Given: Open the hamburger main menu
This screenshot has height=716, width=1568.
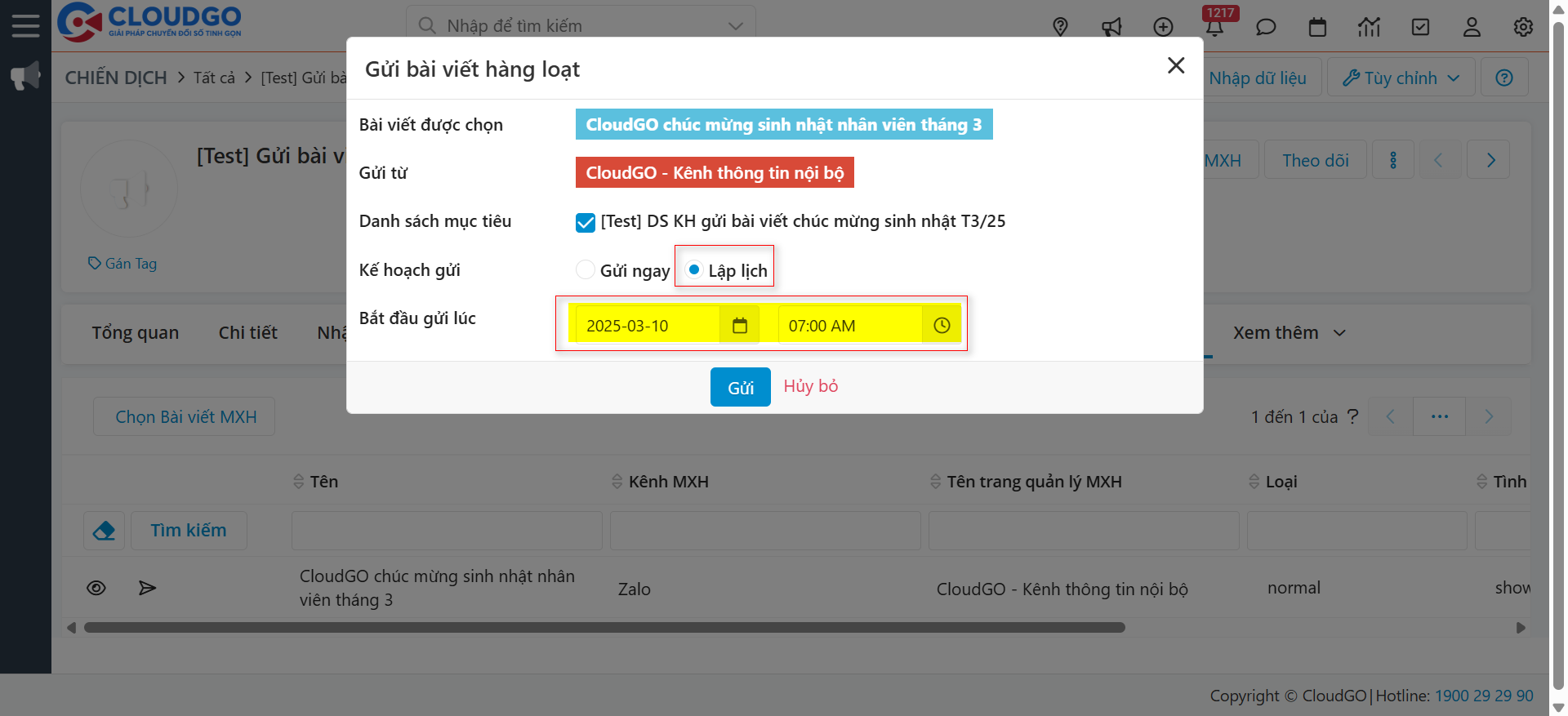Looking at the screenshot, I should (25, 26).
